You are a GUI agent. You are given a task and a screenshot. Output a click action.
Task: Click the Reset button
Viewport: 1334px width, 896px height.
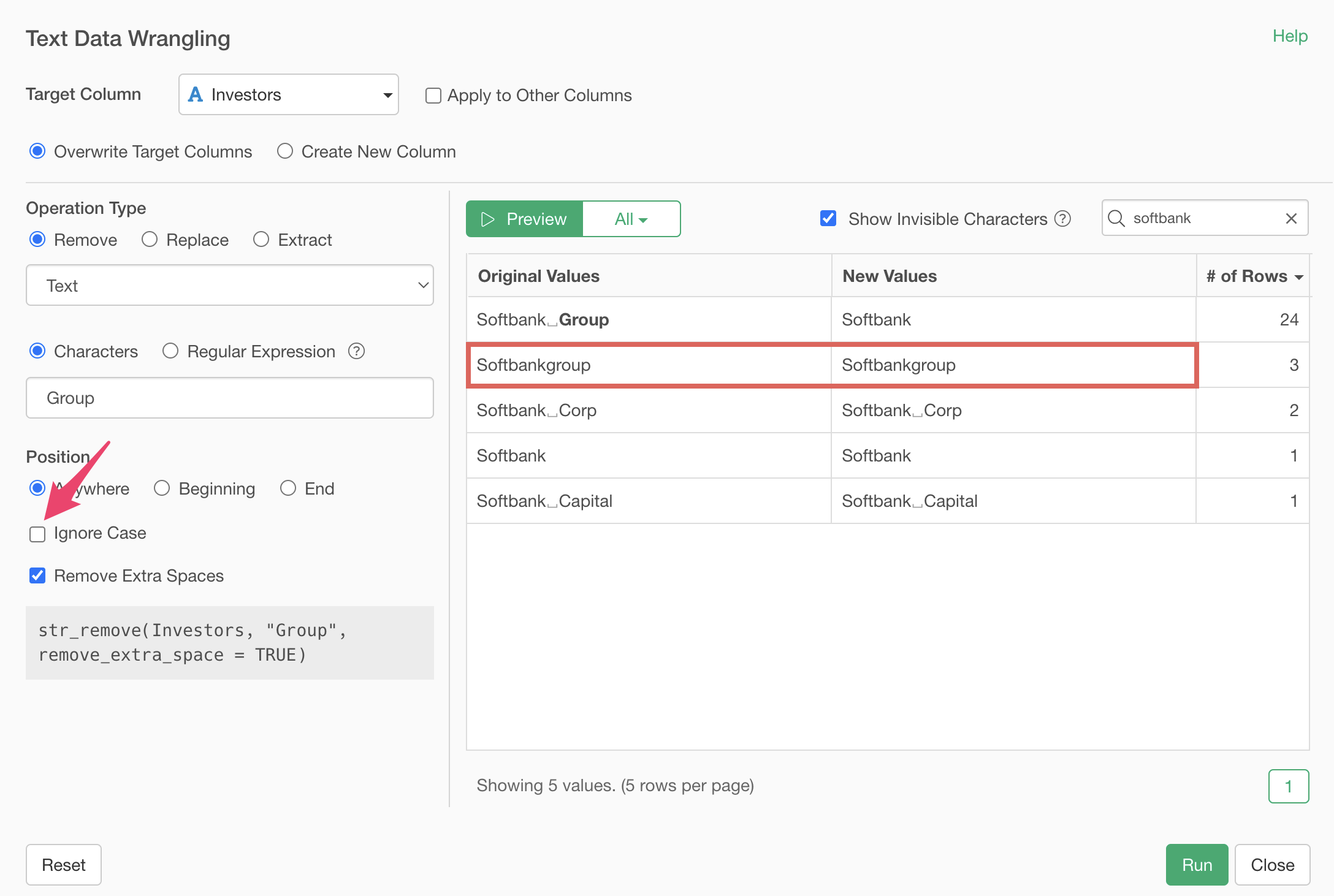[x=64, y=865]
